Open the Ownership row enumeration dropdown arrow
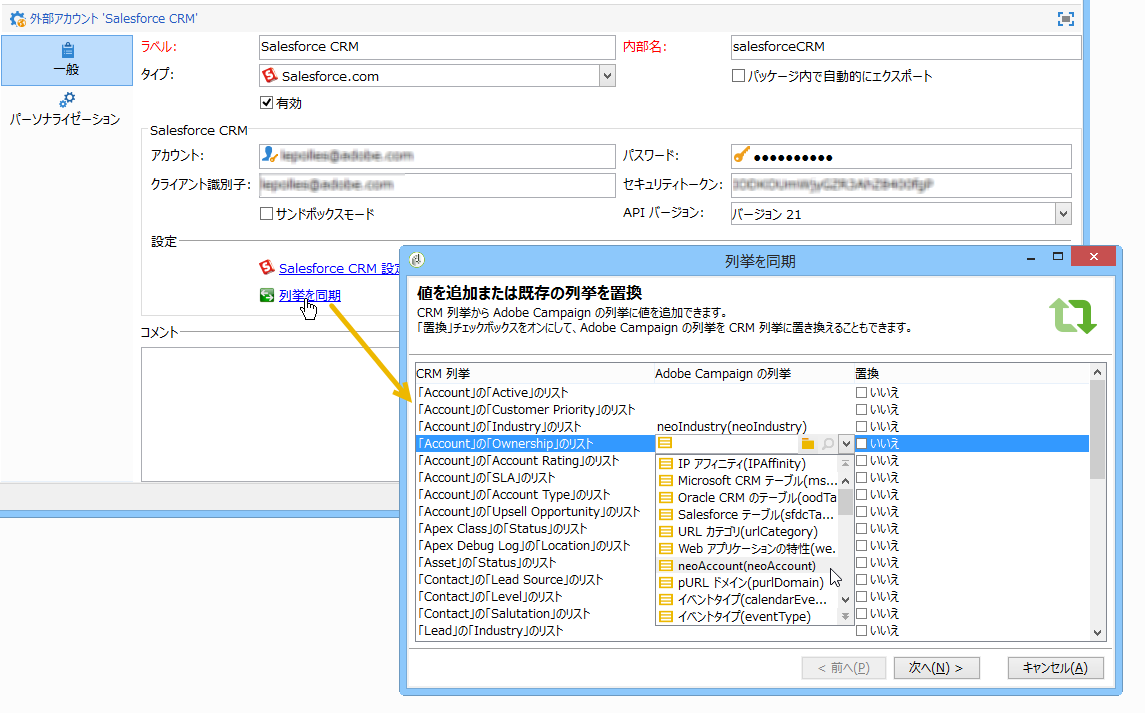The width and height of the screenshot is (1145, 713). pyautogui.click(x=846, y=443)
